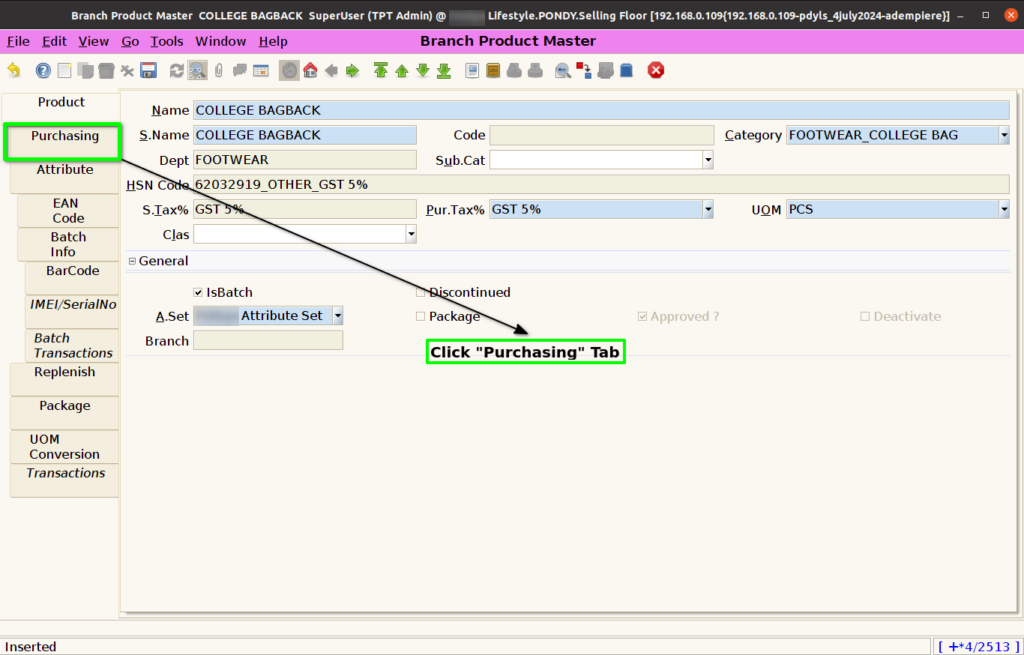This screenshot has width=1024, height=655.
Task: Open Help with the question mark icon
Action: pos(43,71)
